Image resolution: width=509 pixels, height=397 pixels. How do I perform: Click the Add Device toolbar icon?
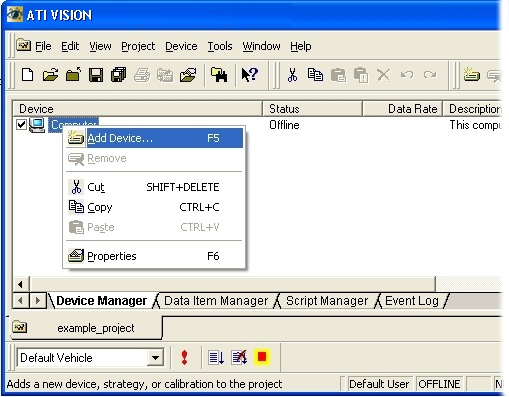pyautogui.click(x=472, y=74)
